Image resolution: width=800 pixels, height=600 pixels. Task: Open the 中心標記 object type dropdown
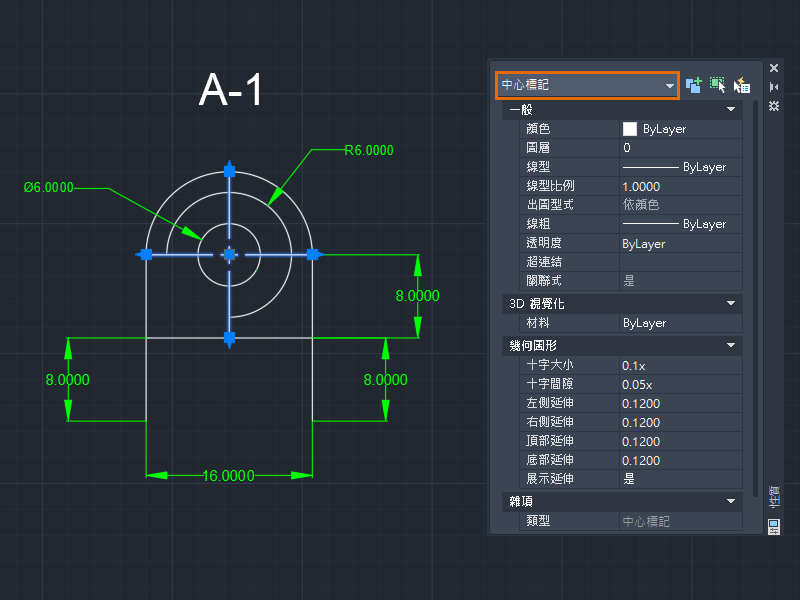pyautogui.click(x=587, y=85)
